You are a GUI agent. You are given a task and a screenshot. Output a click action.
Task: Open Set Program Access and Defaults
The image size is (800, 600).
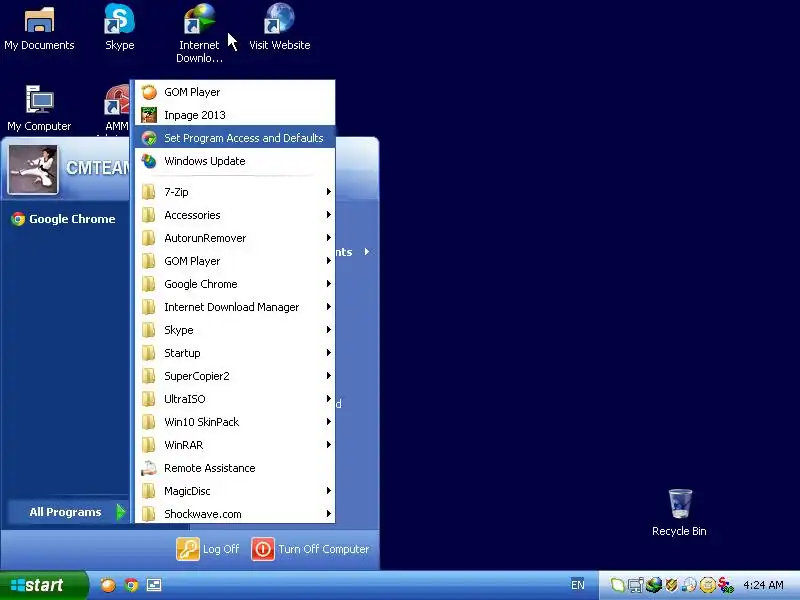(x=235, y=138)
